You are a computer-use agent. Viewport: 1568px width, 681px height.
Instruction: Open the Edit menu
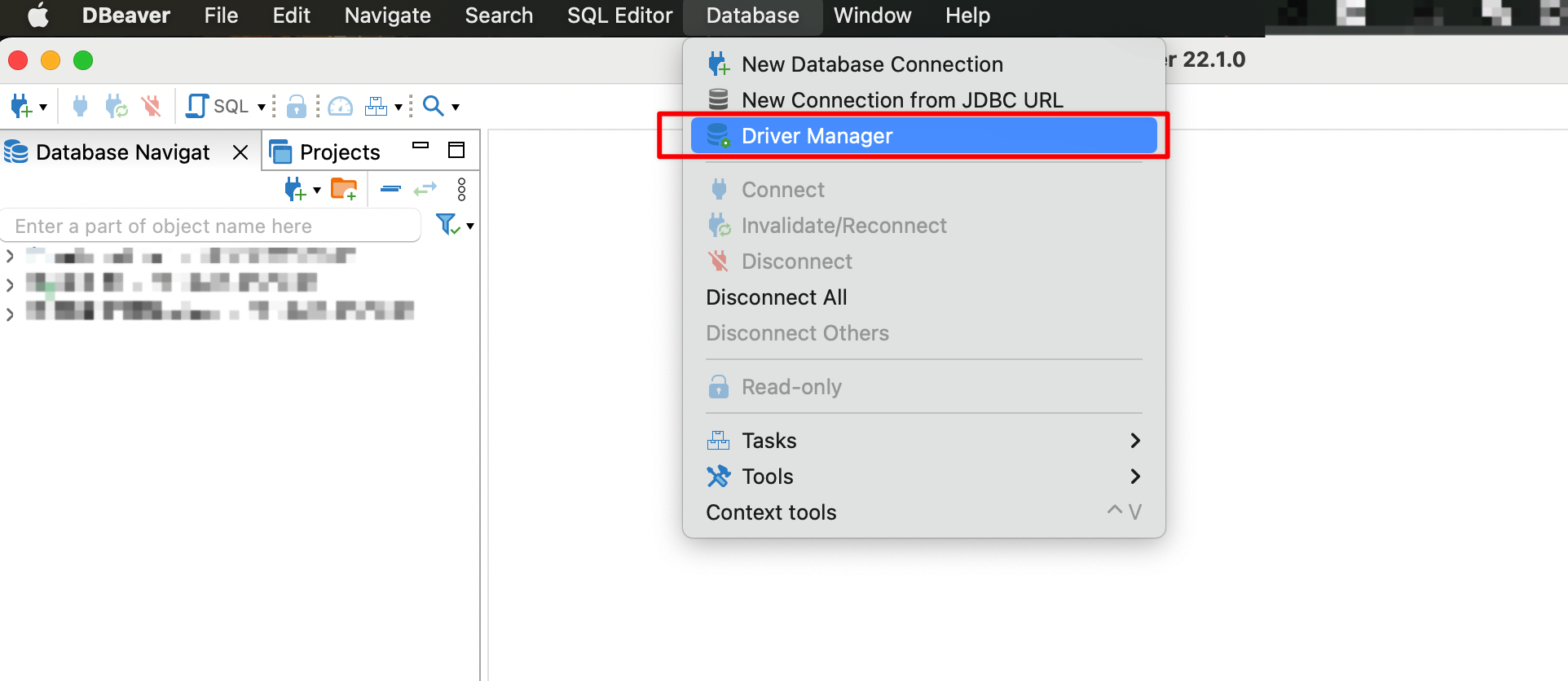pyautogui.click(x=292, y=15)
